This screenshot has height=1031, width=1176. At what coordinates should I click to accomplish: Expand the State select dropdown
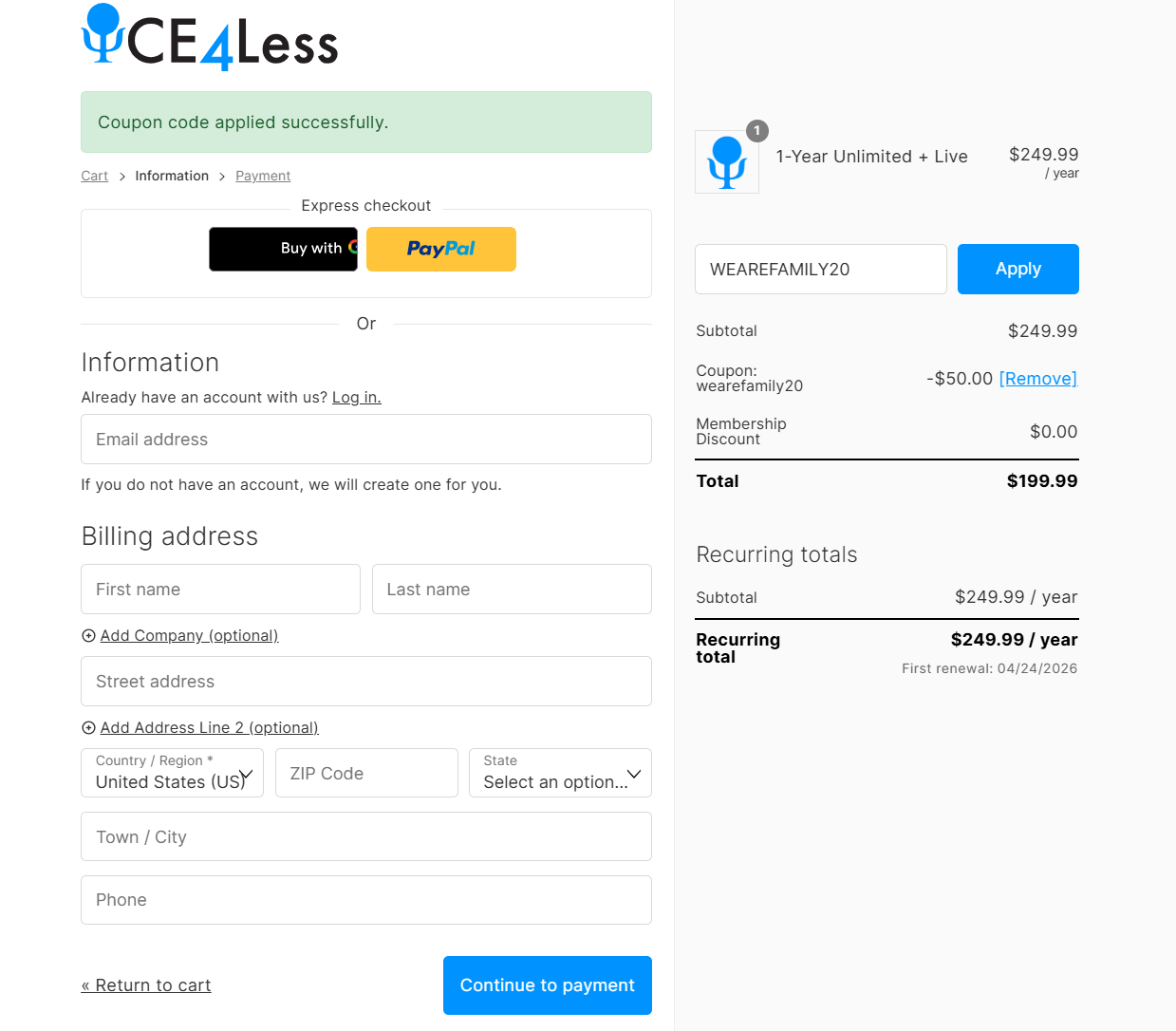pos(560,773)
